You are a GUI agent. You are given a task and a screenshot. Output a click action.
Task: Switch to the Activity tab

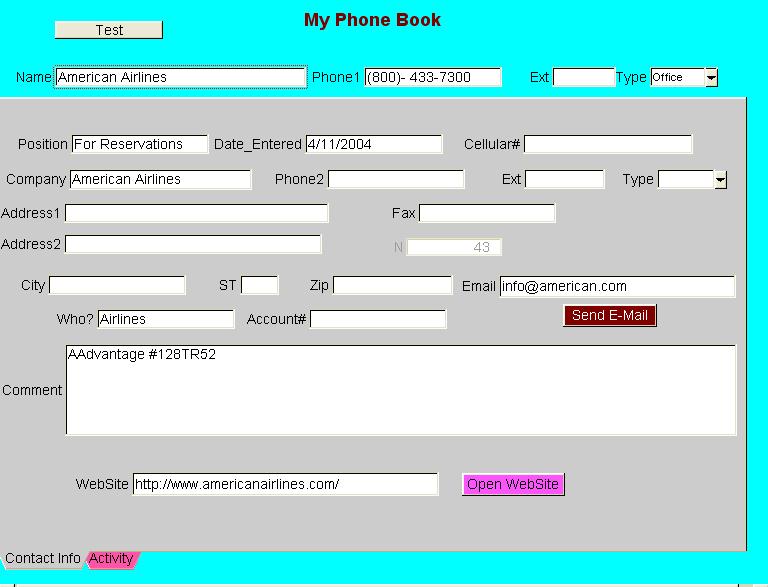[x=112, y=559]
